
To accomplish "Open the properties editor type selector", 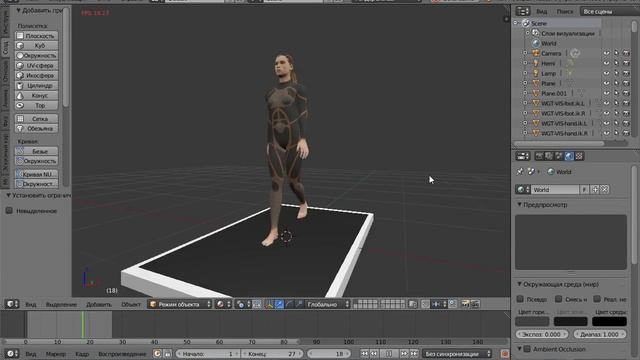I will point(522,156).
